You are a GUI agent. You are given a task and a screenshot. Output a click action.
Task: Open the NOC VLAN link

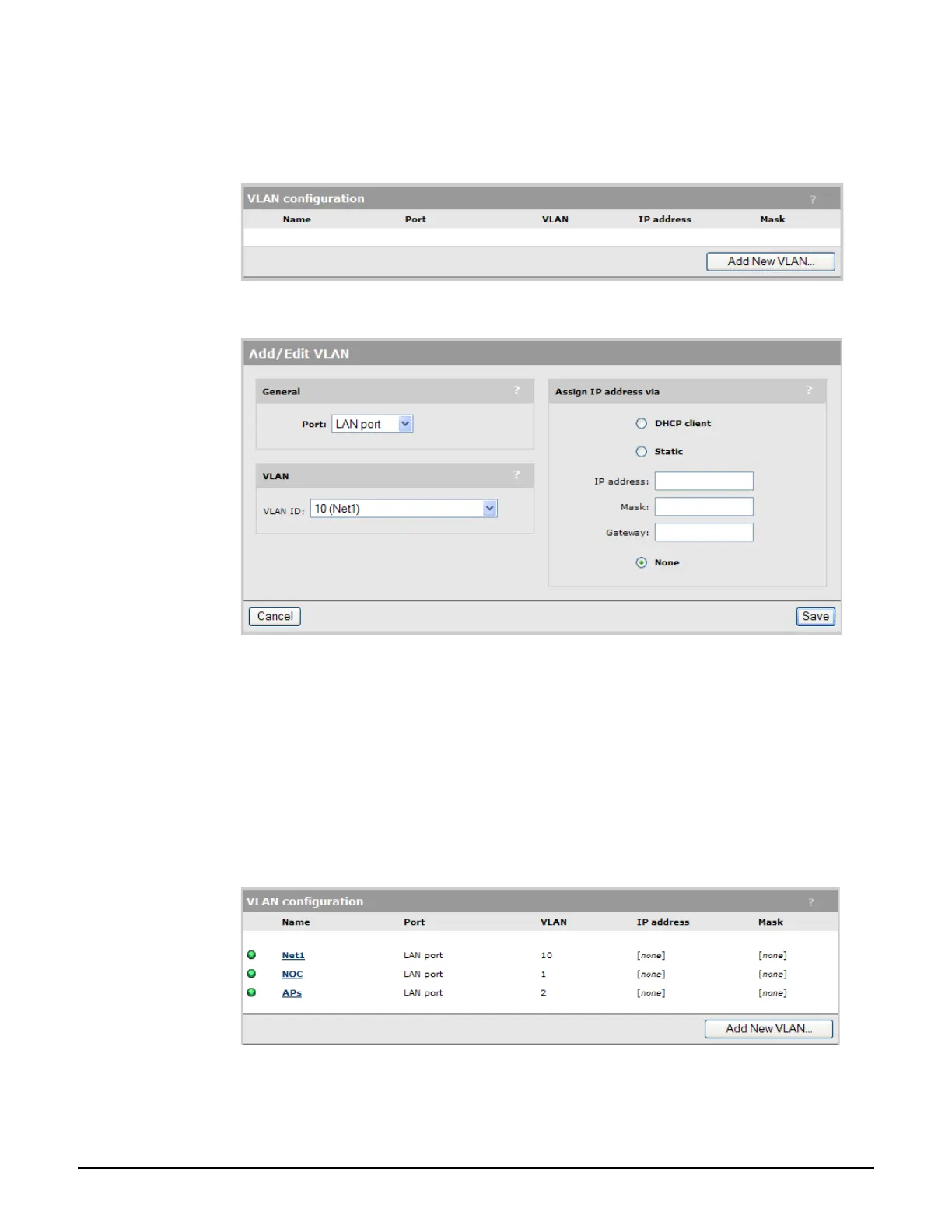(292, 974)
